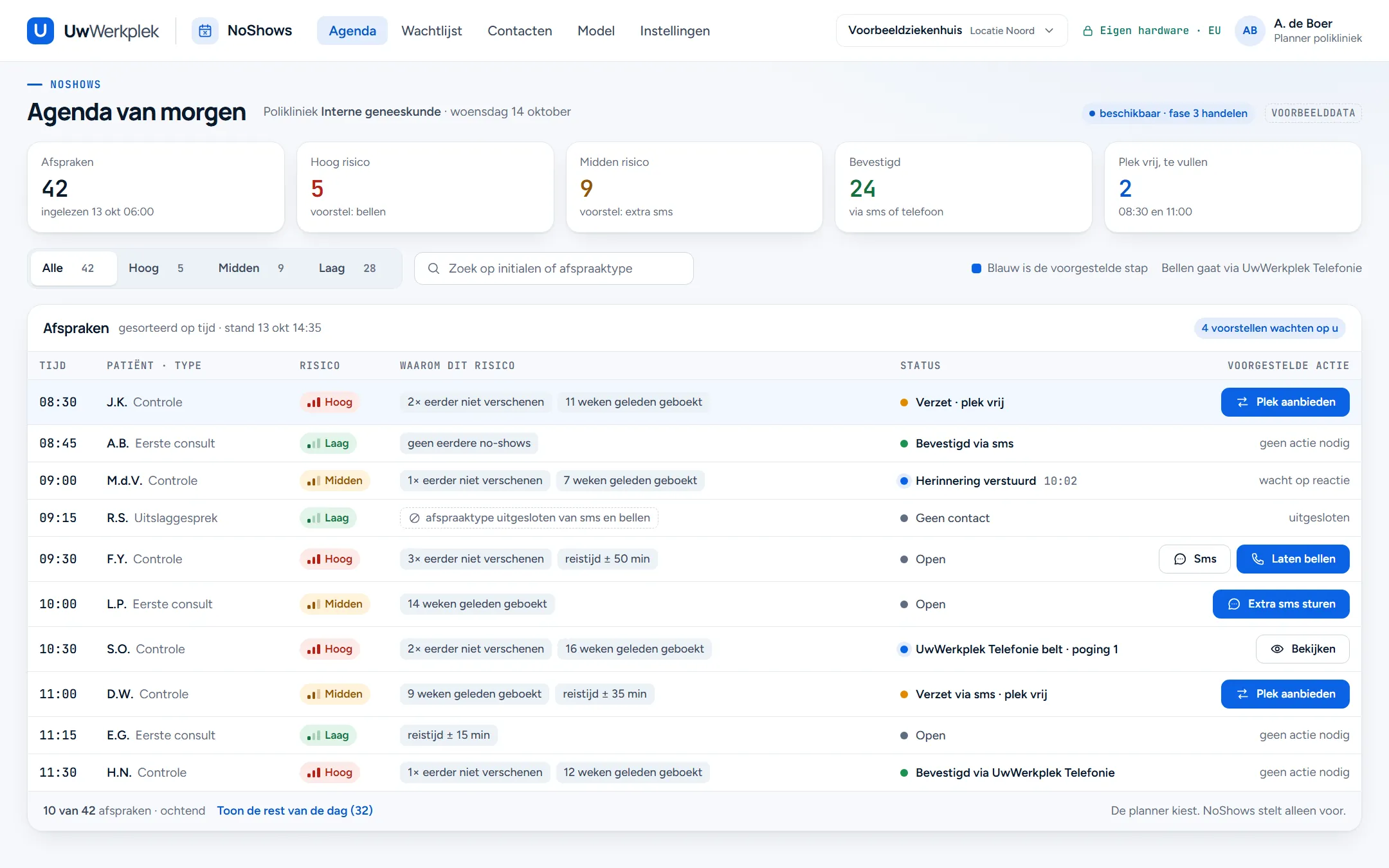1389x868 pixels.
Task: Click the Hoog risk badge for F.Y.
Action: point(329,559)
